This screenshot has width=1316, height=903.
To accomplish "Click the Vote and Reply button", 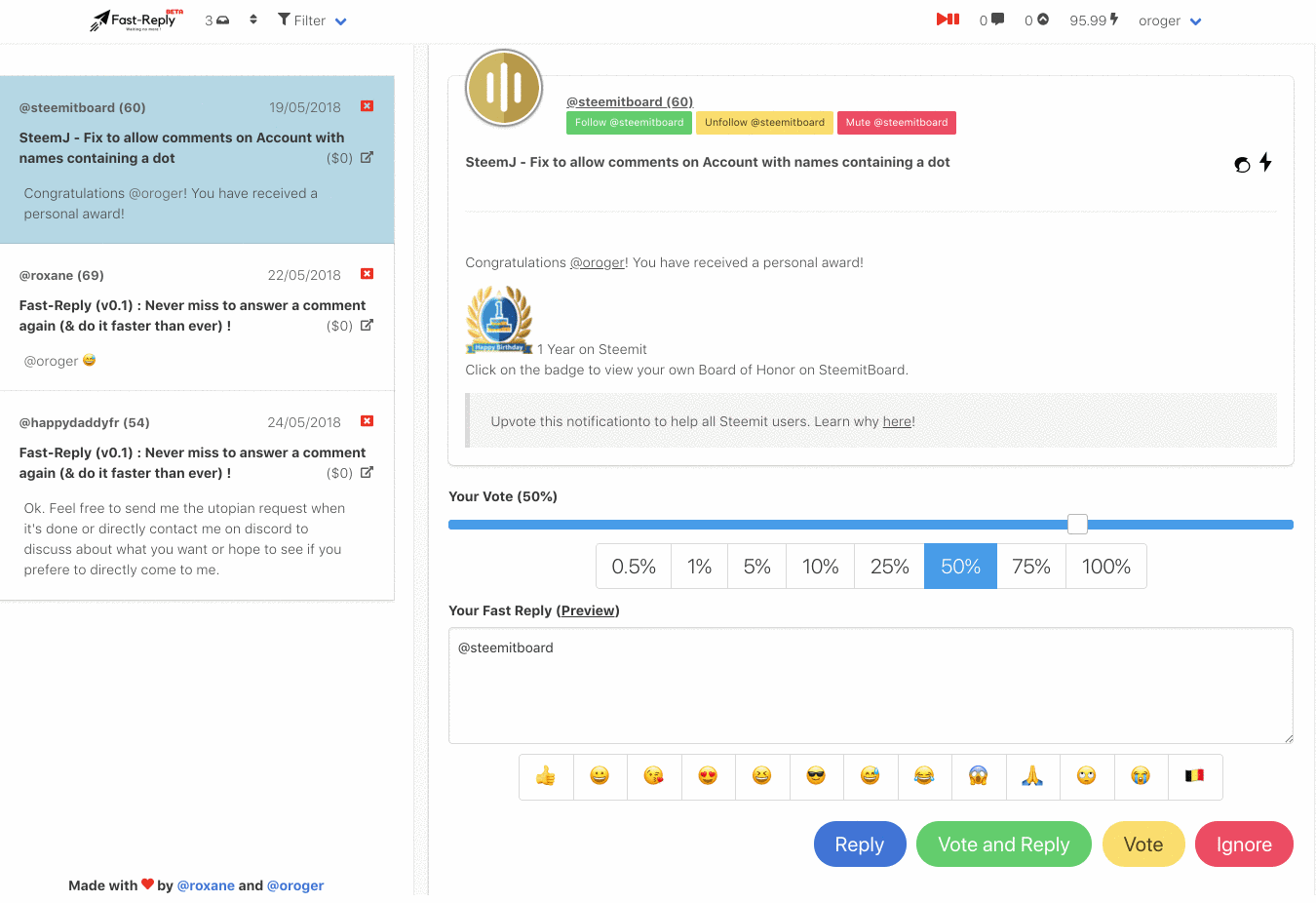I will point(1004,844).
